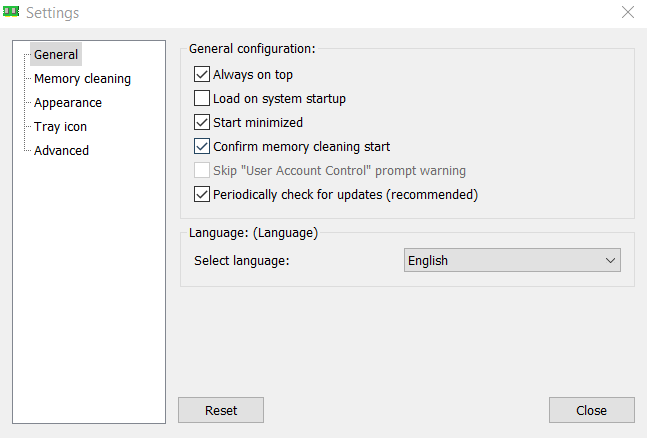
Task: Open the General settings section
Action: [x=55, y=54]
